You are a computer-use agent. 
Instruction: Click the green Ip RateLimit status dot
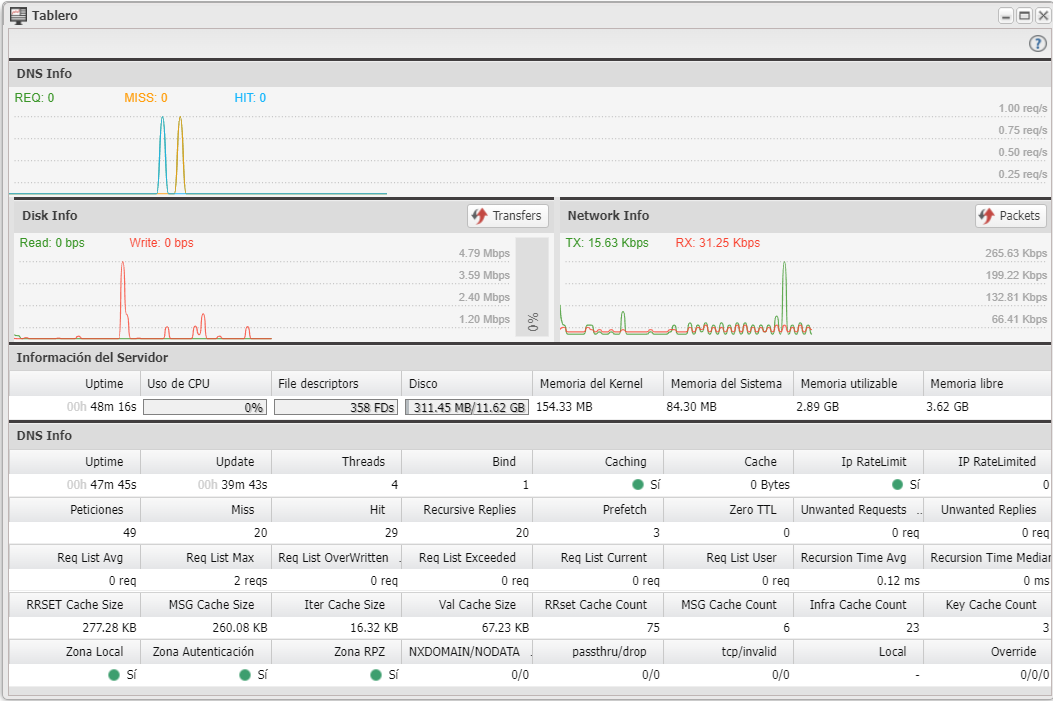[898, 485]
